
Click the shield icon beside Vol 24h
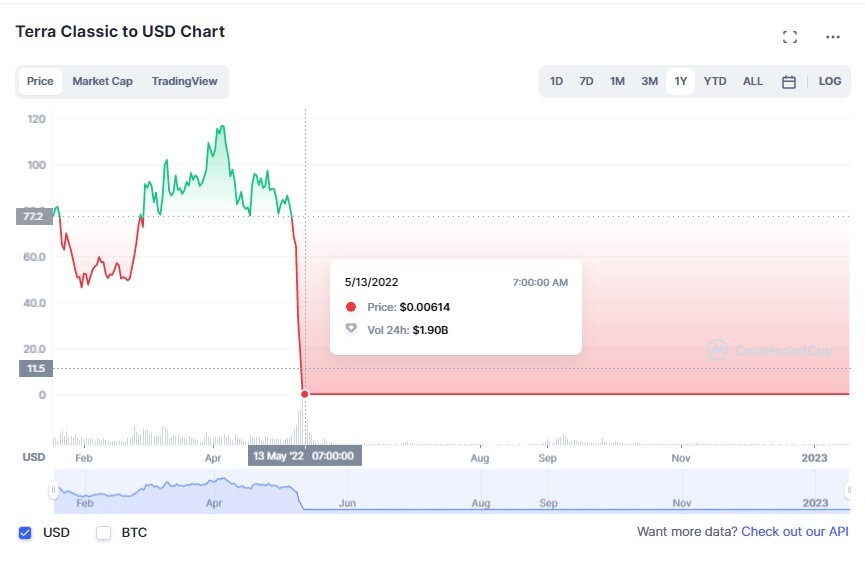pos(351,329)
